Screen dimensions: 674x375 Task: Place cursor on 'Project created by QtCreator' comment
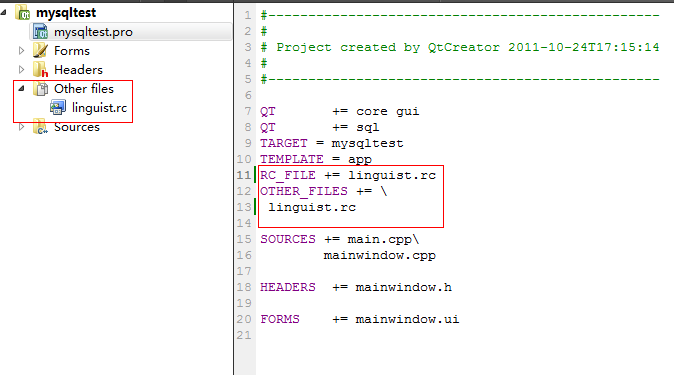pyautogui.click(x=388, y=47)
